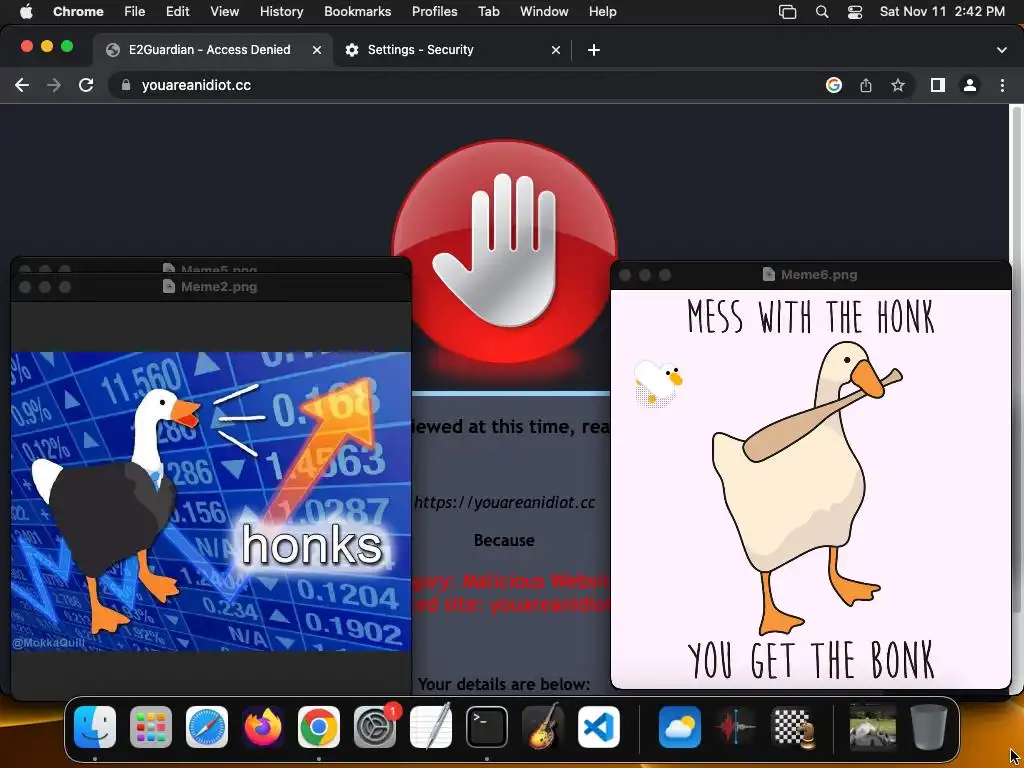Go back with the browser back arrow
This screenshot has height=768, width=1024.
tap(22, 85)
